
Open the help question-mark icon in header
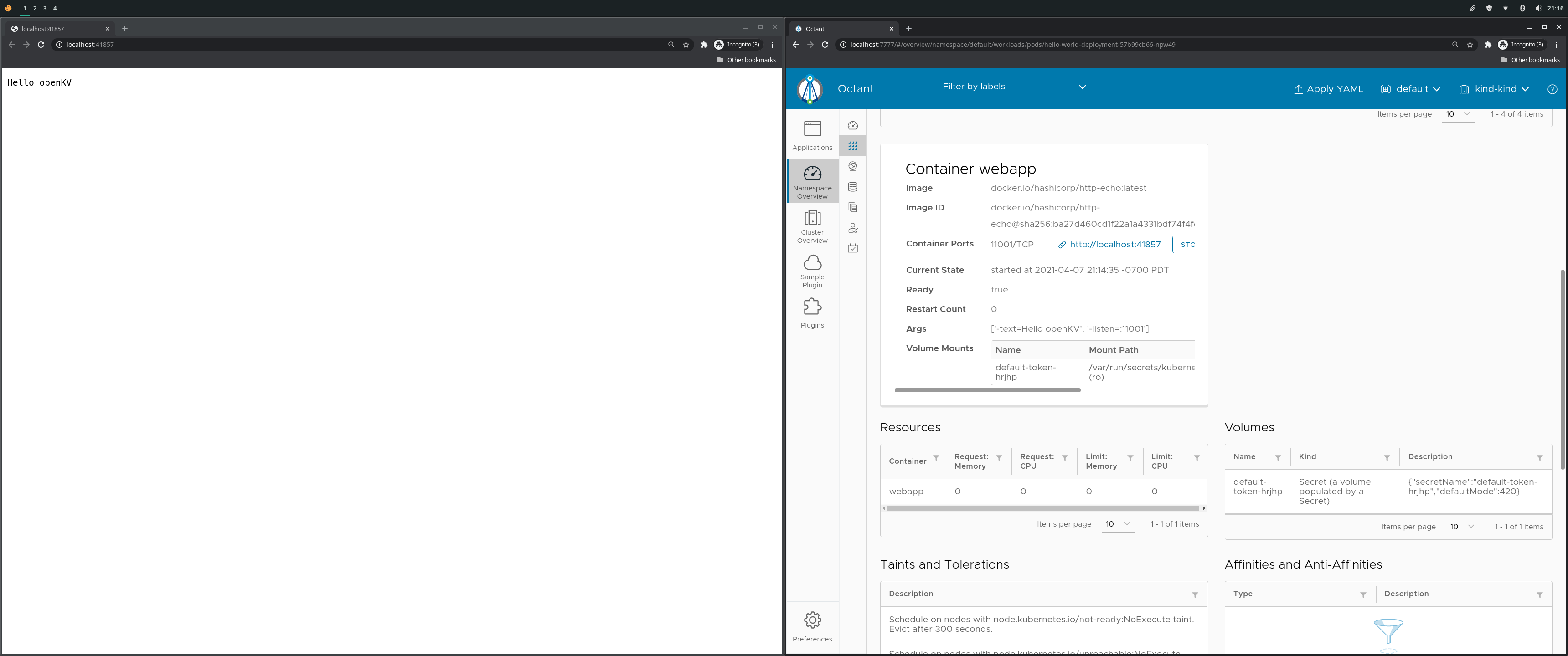pyautogui.click(x=1552, y=89)
